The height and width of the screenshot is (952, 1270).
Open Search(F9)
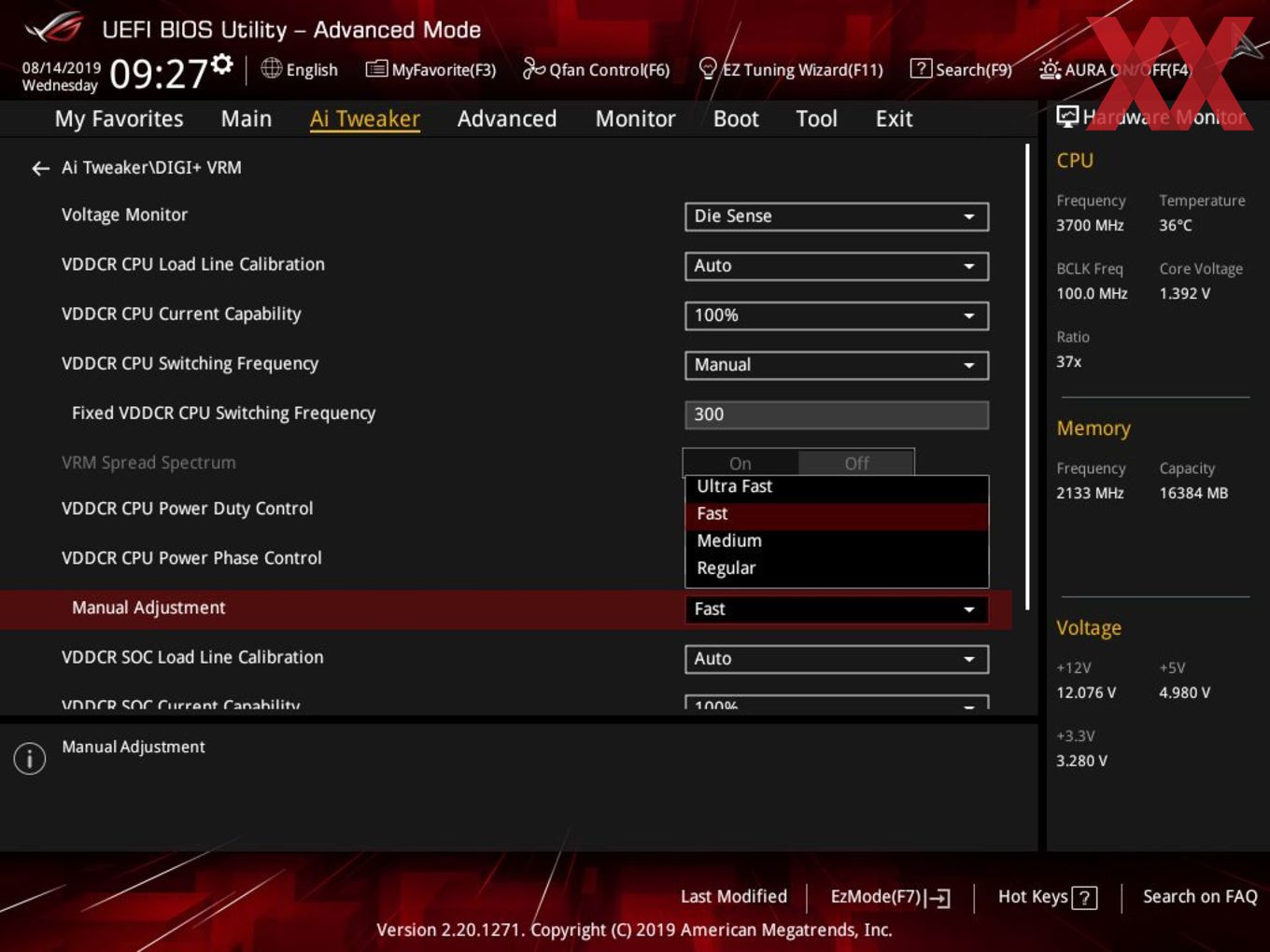pos(961,69)
